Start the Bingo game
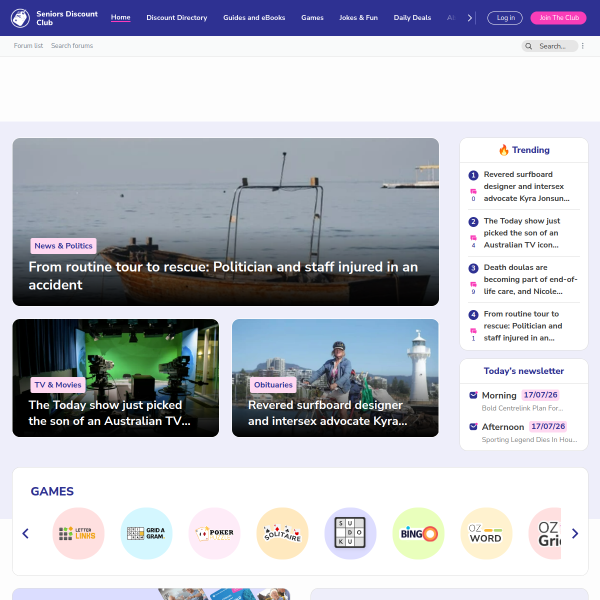 coord(418,533)
